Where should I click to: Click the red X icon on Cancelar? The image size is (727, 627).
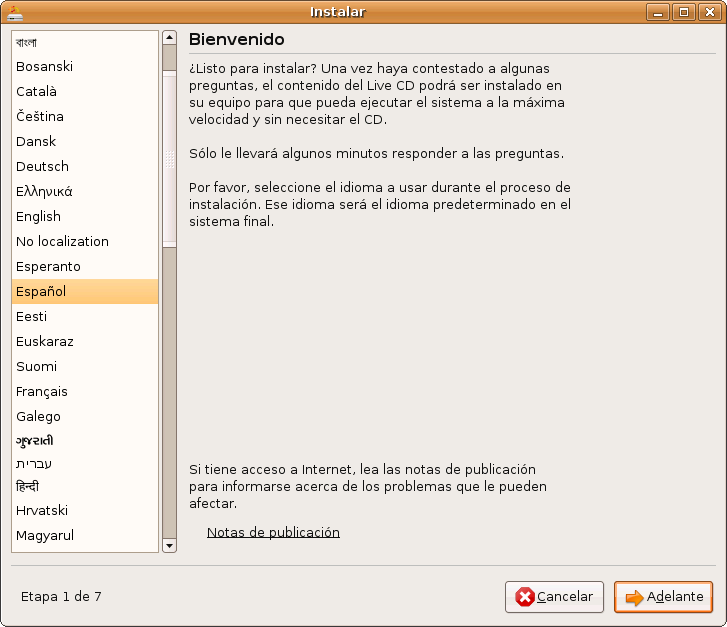[x=525, y=597]
